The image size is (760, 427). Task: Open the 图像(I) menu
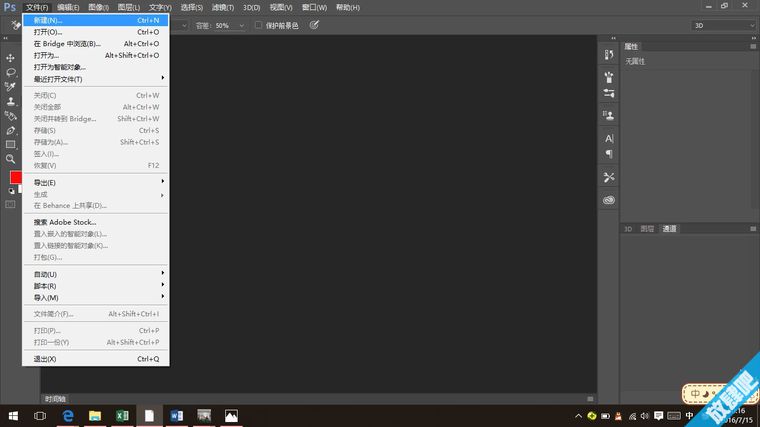click(98, 7)
